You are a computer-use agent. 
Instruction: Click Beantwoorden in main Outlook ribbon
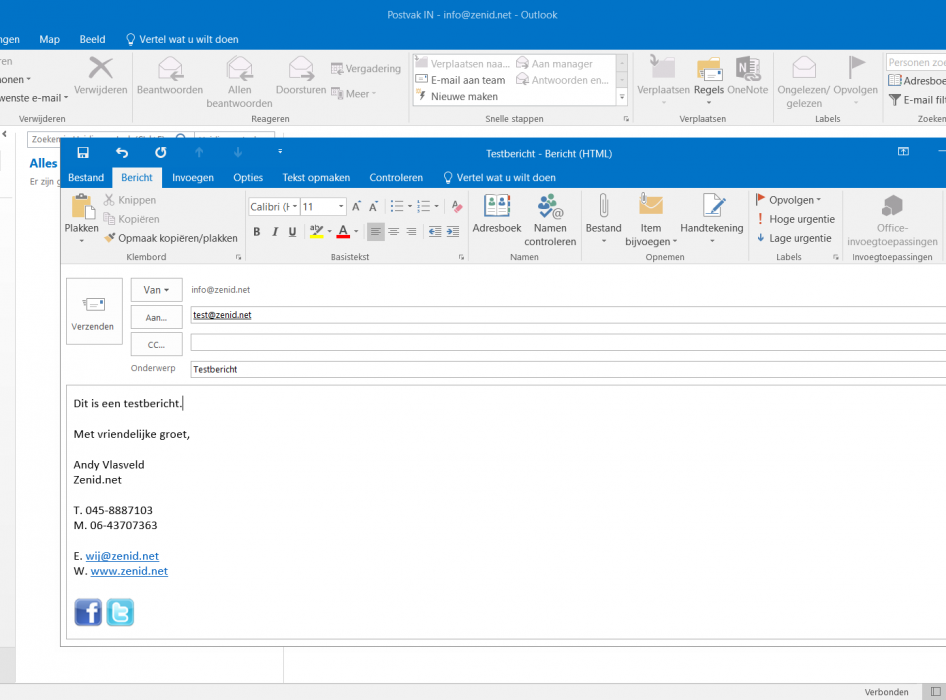[170, 76]
